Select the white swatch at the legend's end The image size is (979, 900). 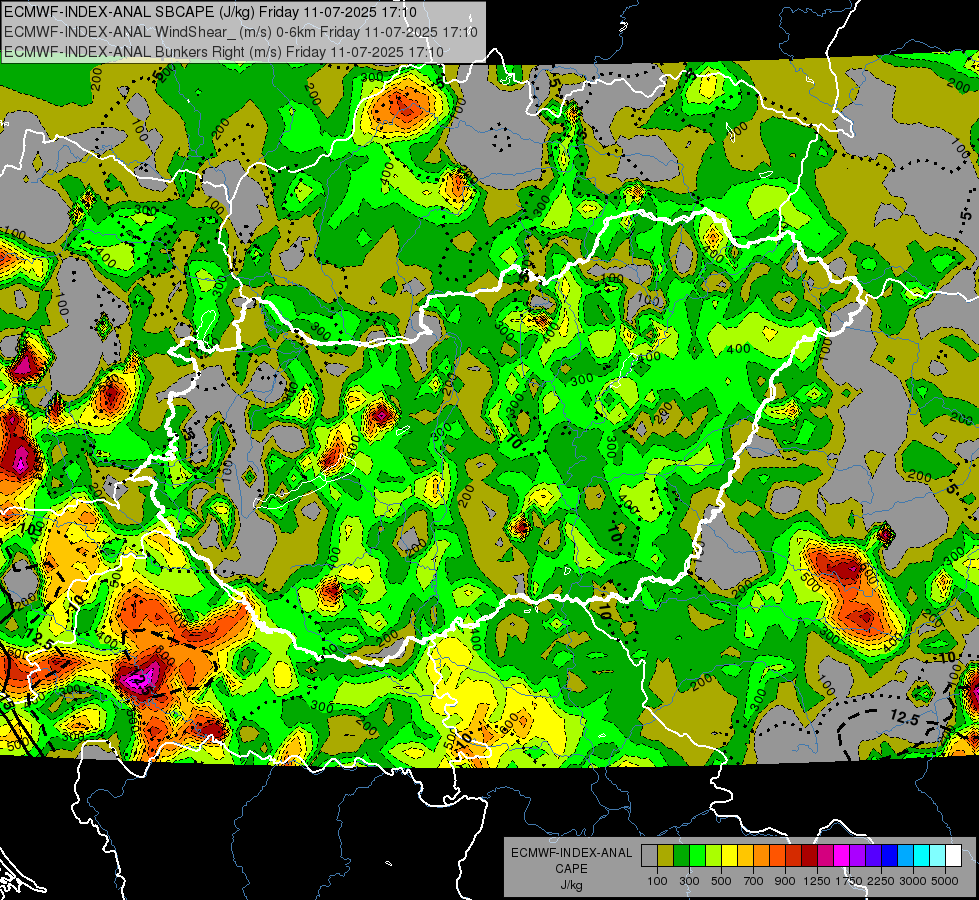coord(953,855)
